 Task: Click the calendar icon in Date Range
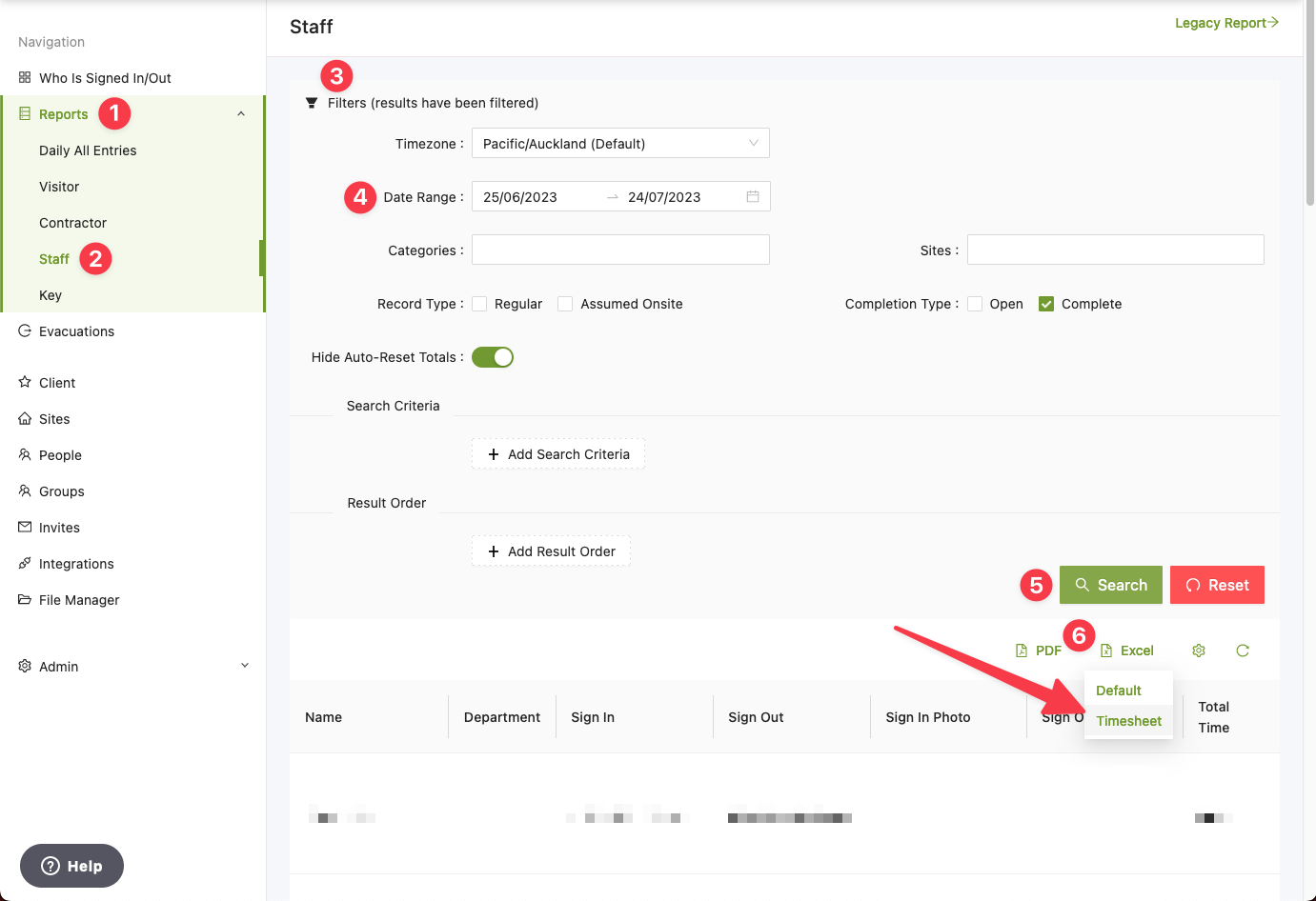pyautogui.click(x=753, y=196)
